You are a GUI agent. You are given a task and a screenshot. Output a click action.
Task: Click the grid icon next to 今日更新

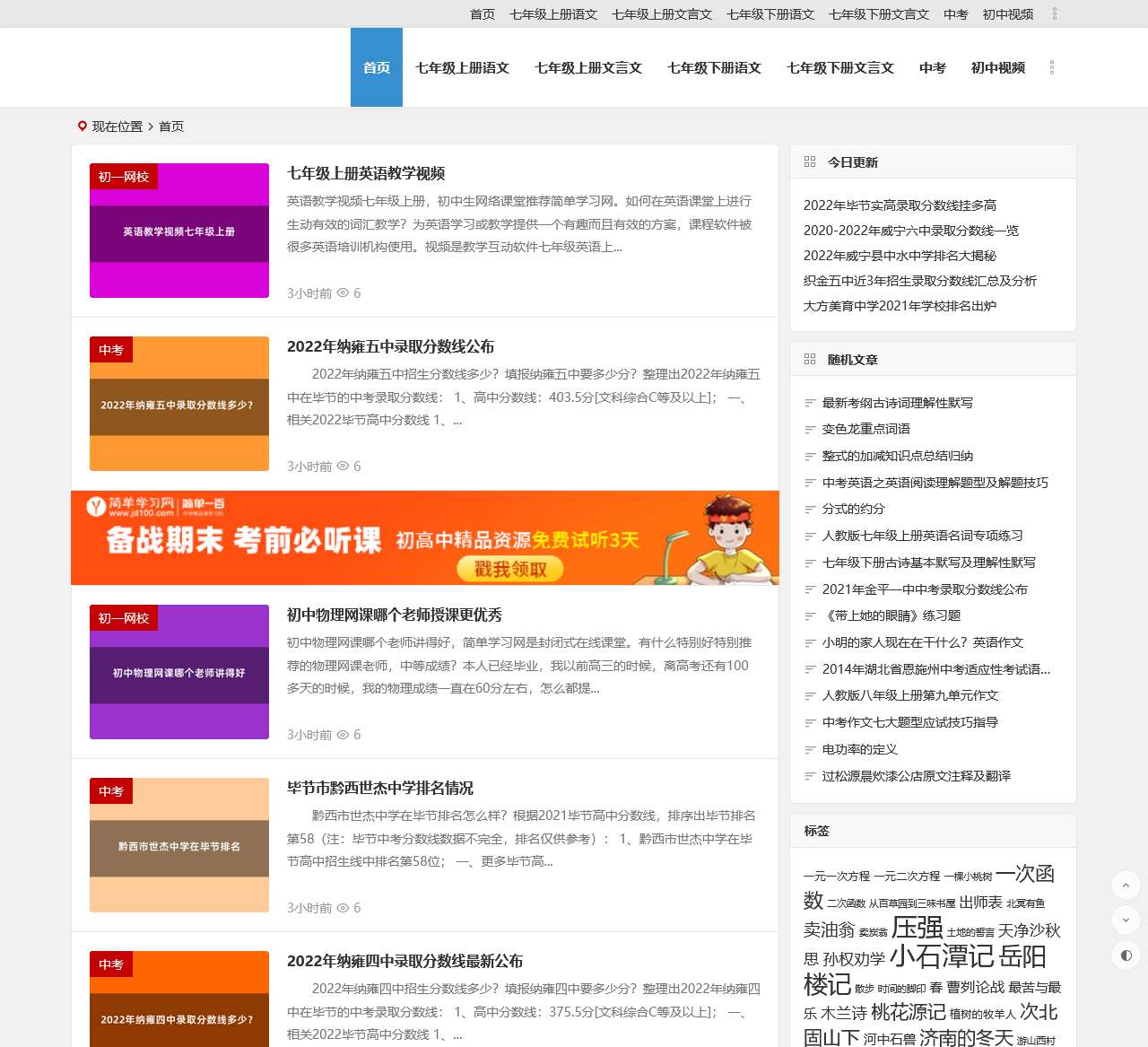(x=808, y=161)
